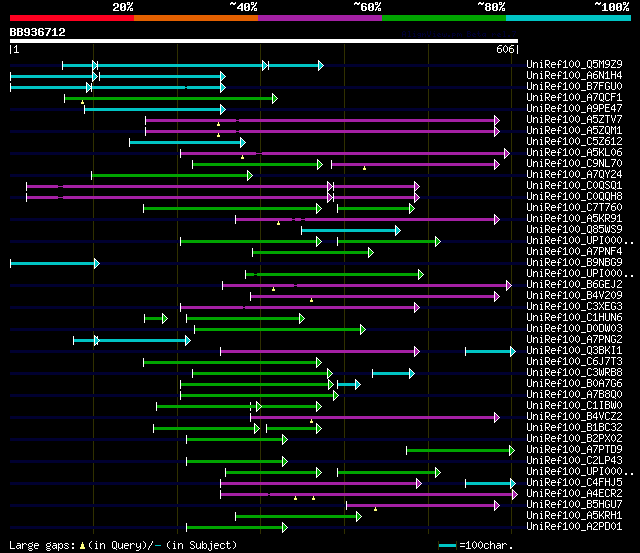
Task: Open hit UniRef100_A6N1H4
Action: pos(574,76)
